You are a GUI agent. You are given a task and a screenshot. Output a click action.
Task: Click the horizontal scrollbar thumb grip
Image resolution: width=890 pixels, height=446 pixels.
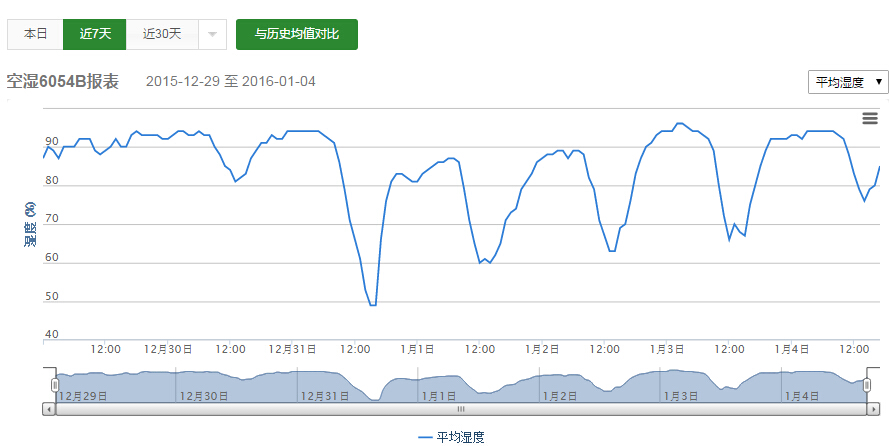pos(461,409)
